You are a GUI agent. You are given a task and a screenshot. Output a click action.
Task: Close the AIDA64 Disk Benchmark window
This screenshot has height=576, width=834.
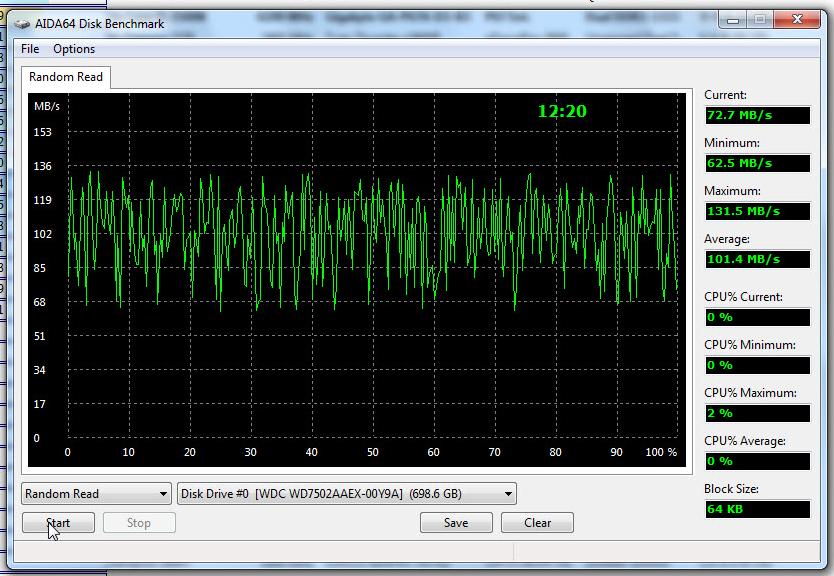click(x=797, y=20)
